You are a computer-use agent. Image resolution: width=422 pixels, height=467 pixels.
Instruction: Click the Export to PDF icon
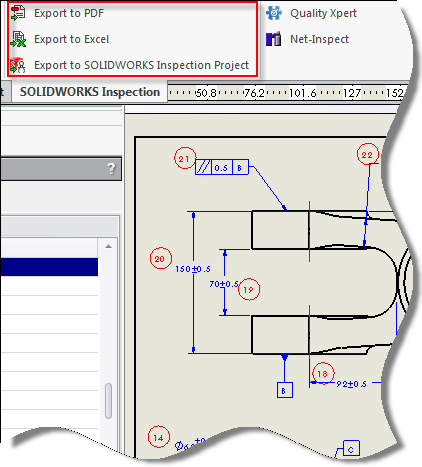(x=18, y=13)
